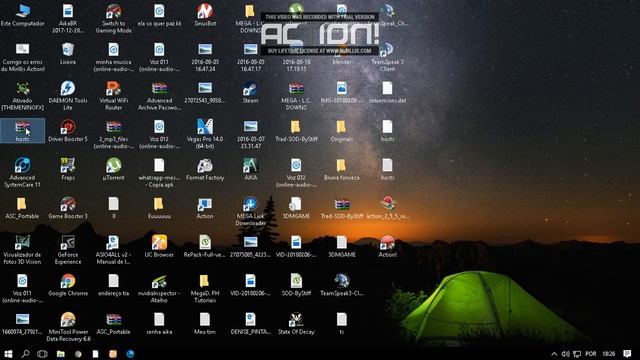640x360 pixels.
Task: Launch GeForce Experience
Action: 68,250
